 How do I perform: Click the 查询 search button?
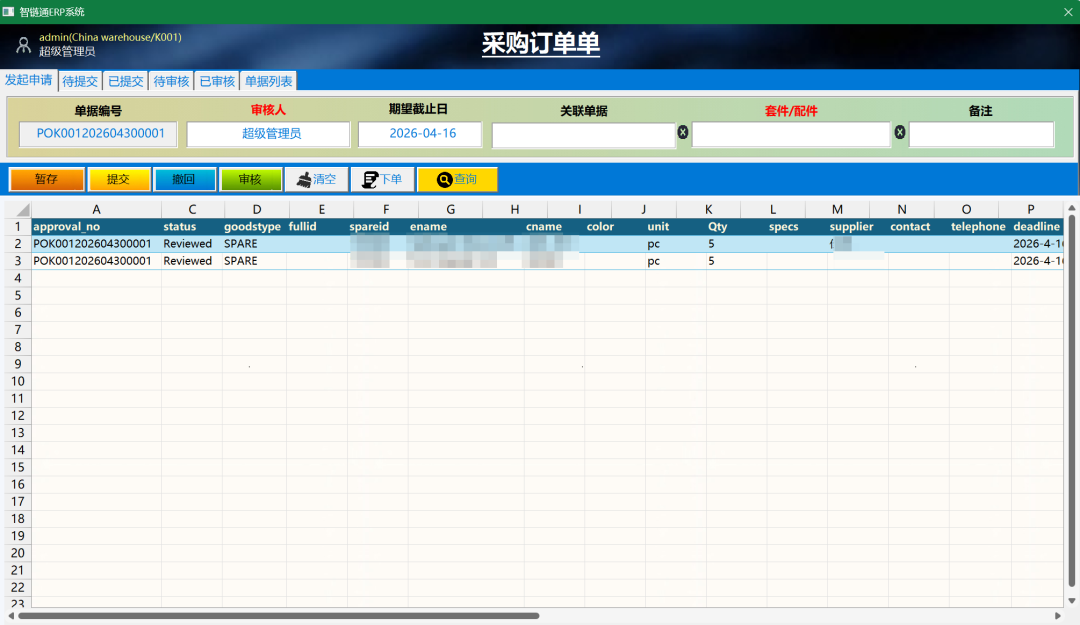457,179
